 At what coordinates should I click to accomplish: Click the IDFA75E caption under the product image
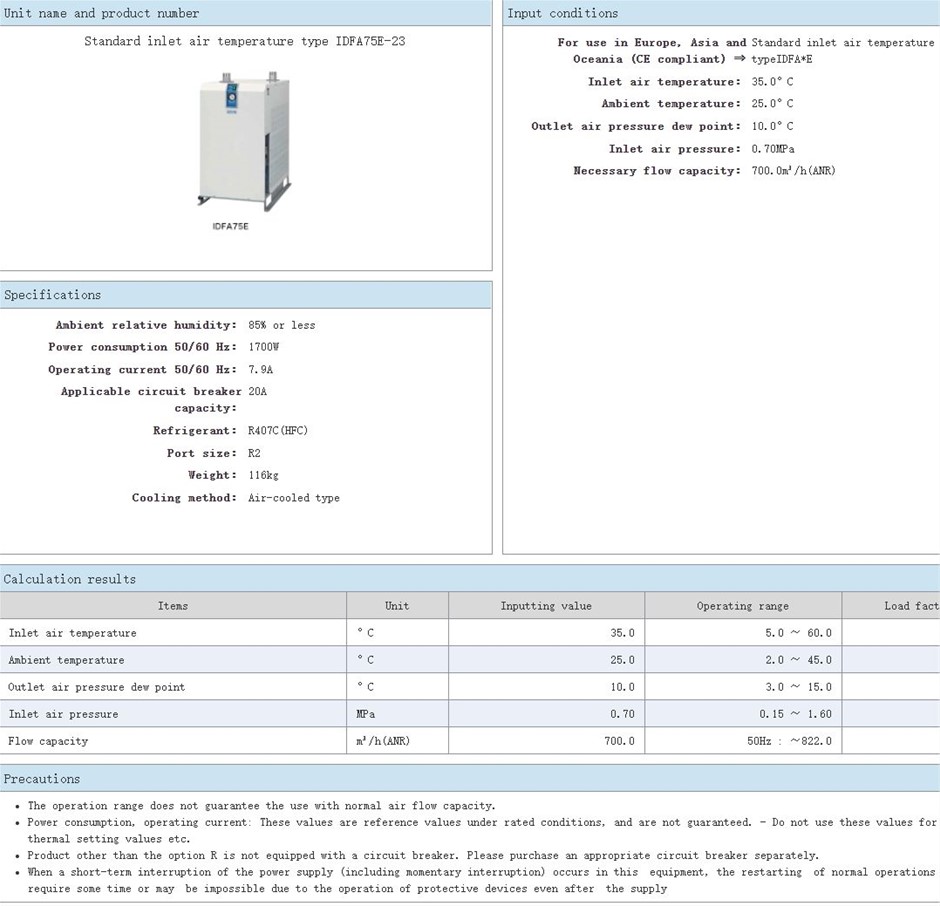[230, 227]
